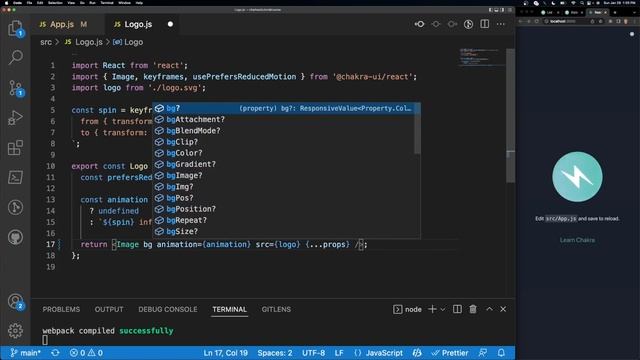Select the bgPosition? suggestion

pos(283,209)
